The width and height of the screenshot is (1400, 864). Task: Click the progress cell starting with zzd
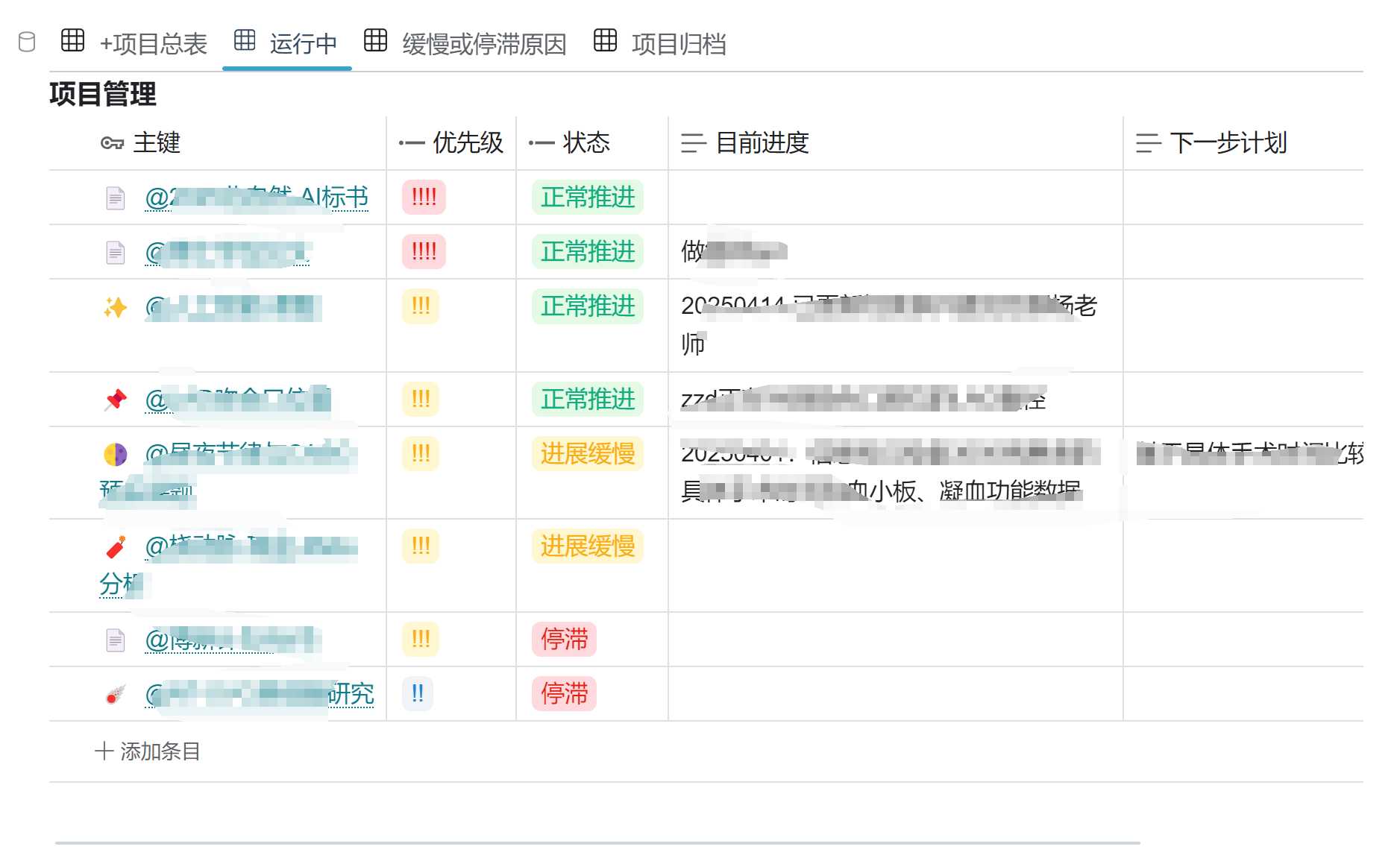click(x=896, y=400)
